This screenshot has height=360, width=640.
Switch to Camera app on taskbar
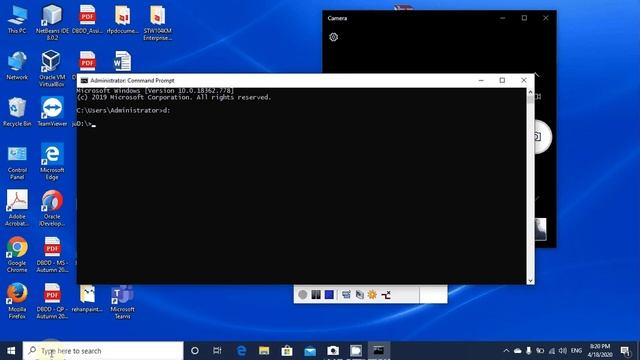(x=333, y=351)
